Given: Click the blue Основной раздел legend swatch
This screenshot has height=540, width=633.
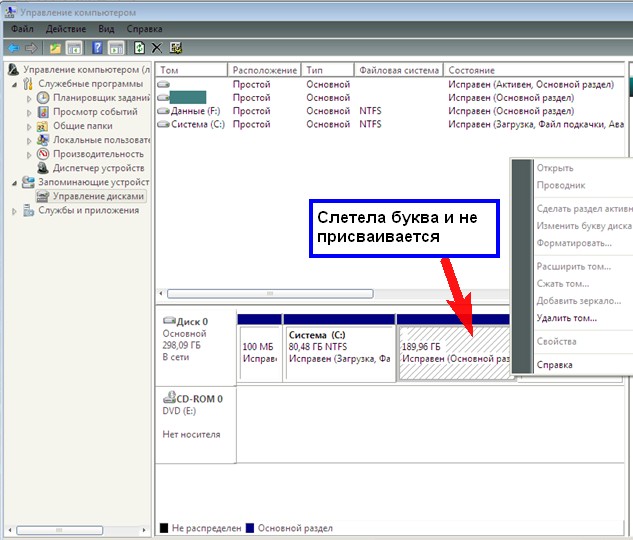Looking at the screenshot, I should [x=250, y=528].
